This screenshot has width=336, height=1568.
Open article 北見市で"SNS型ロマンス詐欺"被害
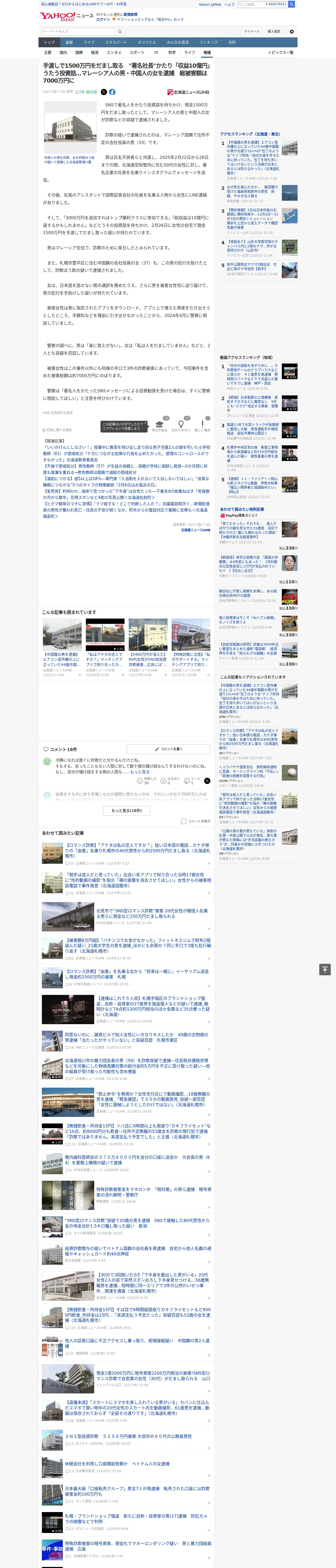pyautogui.click(x=153, y=914)
